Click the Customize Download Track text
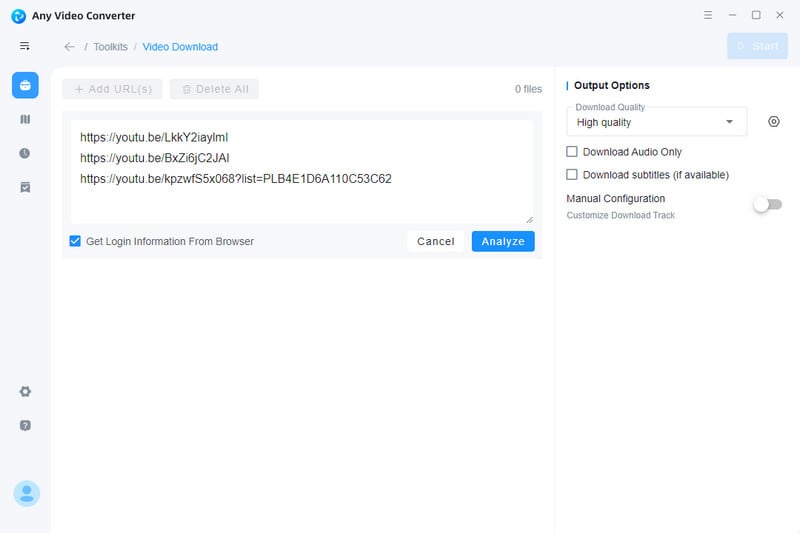 point(620,215)
